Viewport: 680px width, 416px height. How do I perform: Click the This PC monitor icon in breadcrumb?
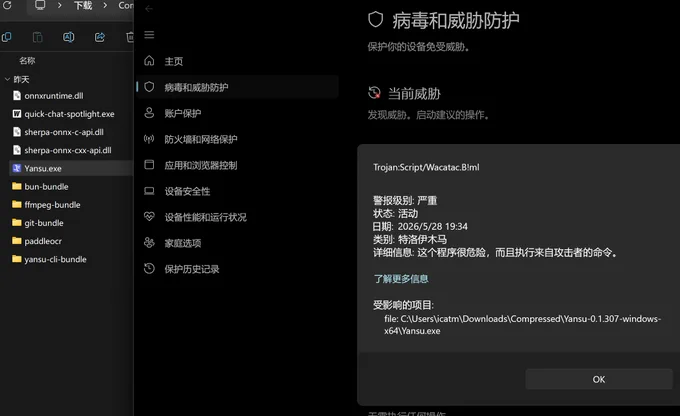[40, 5]
